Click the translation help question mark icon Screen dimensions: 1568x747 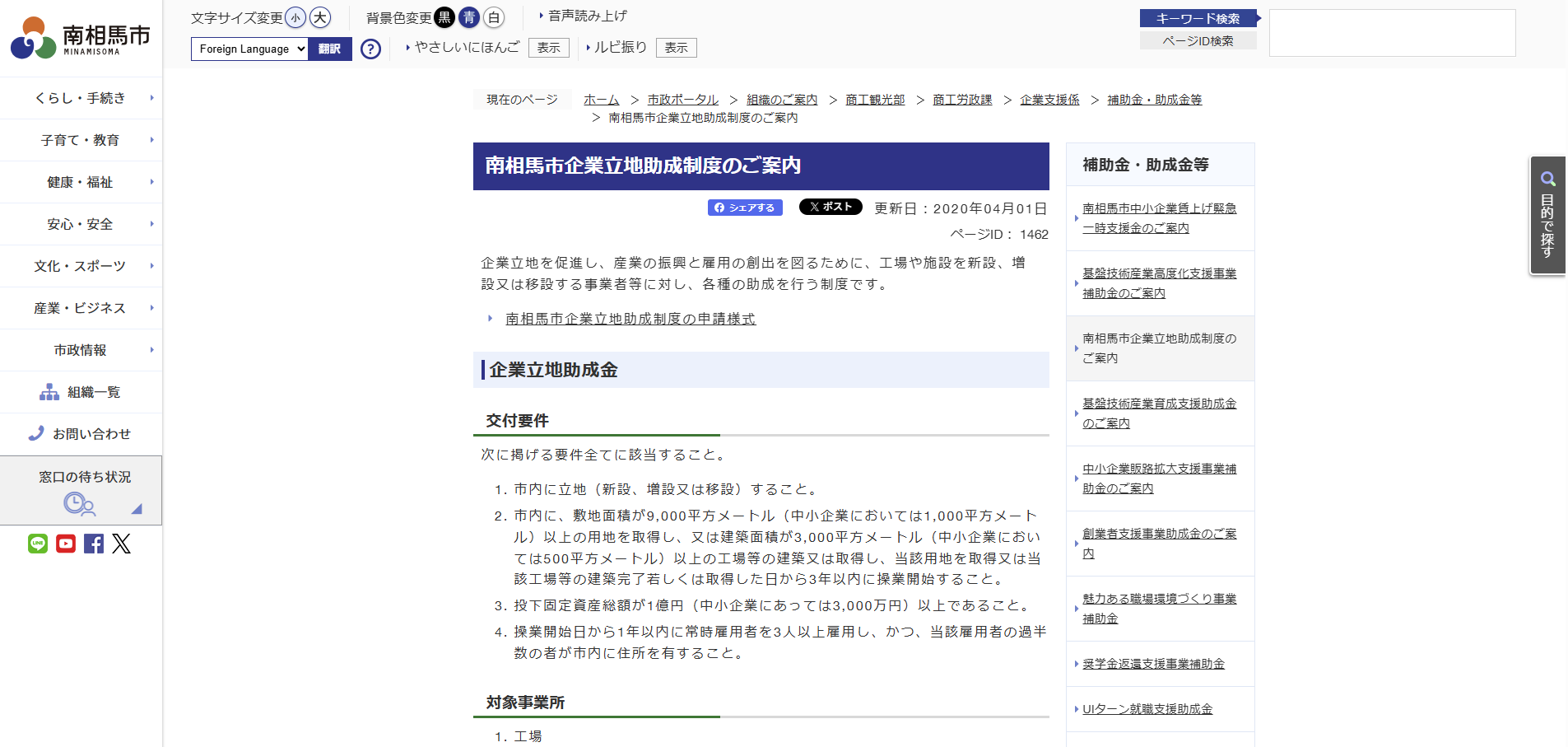[371, 49]
